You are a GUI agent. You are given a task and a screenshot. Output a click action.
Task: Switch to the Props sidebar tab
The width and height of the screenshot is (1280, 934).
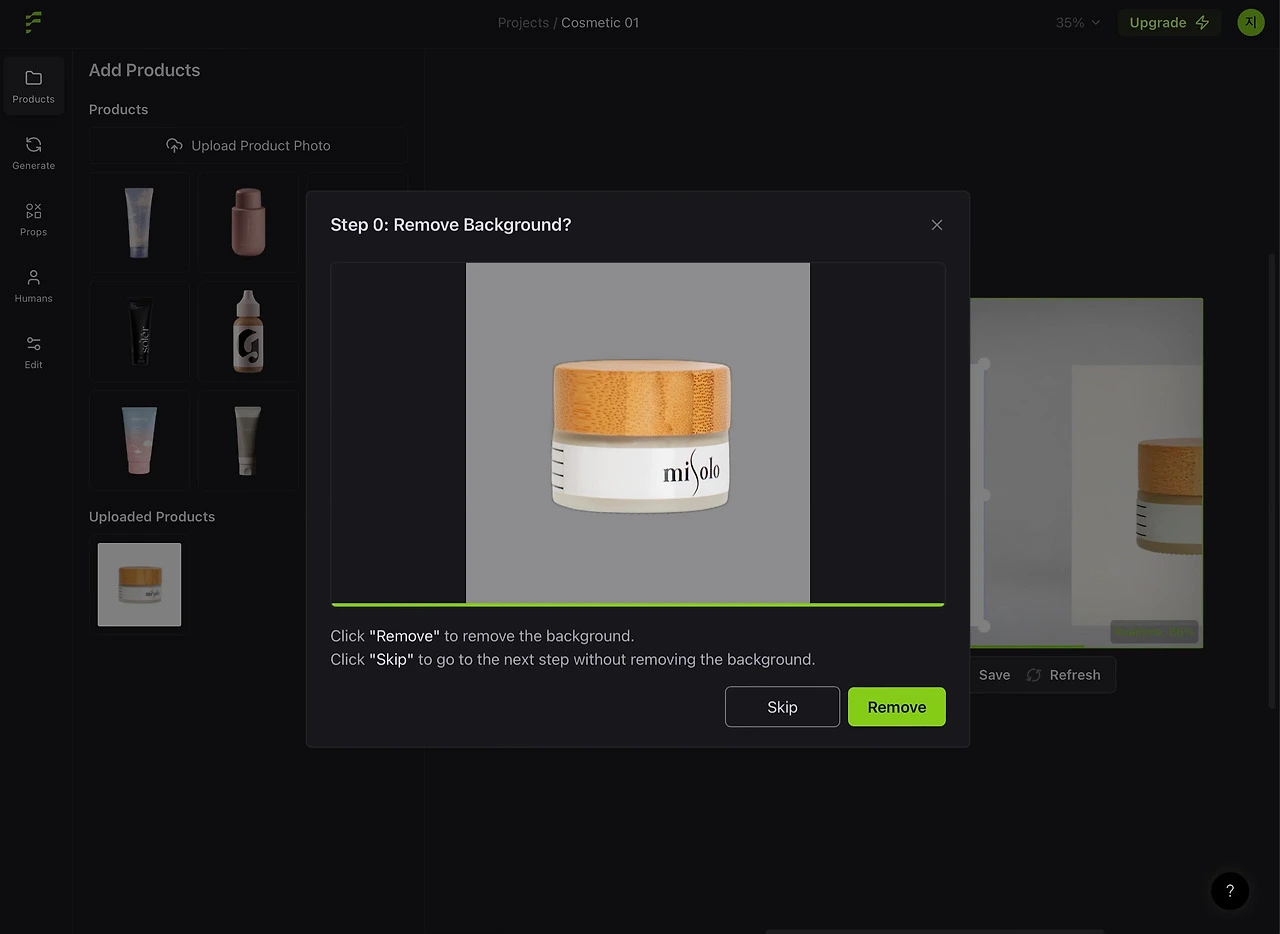(34, 219)
